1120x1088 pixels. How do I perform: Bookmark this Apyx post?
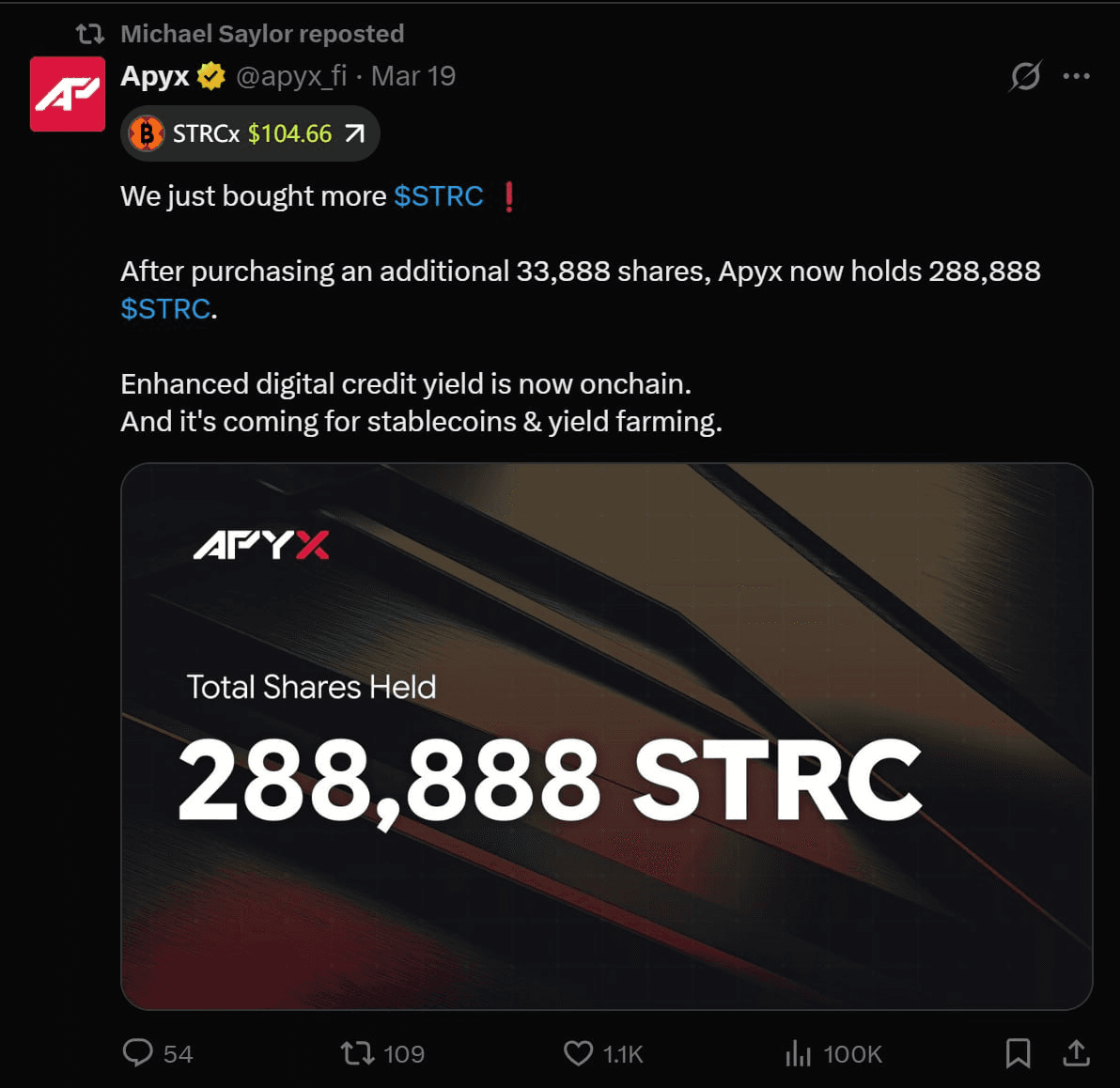[1018, 1053]
